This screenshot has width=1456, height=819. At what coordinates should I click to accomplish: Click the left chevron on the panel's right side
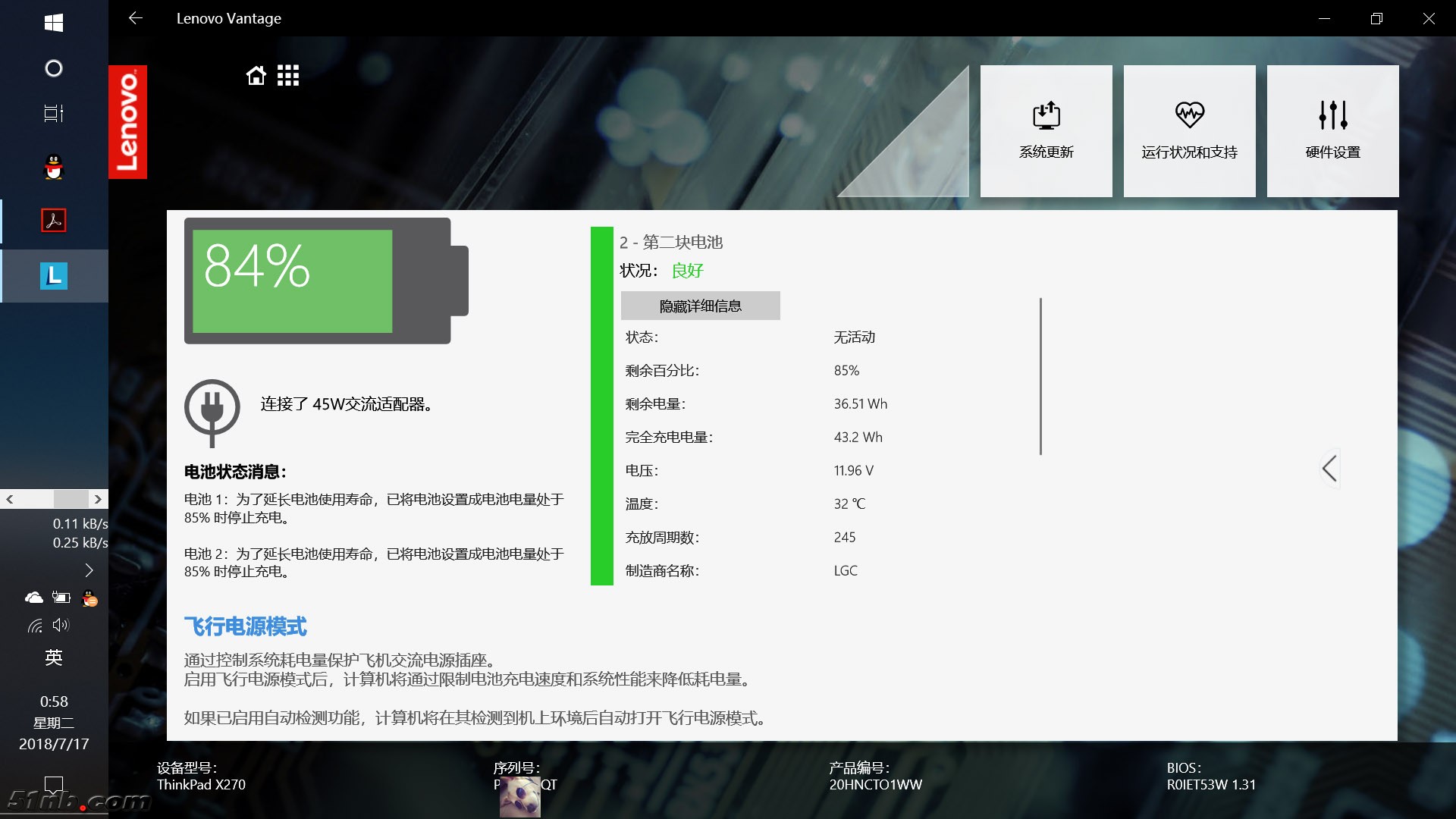(1329, 469)
